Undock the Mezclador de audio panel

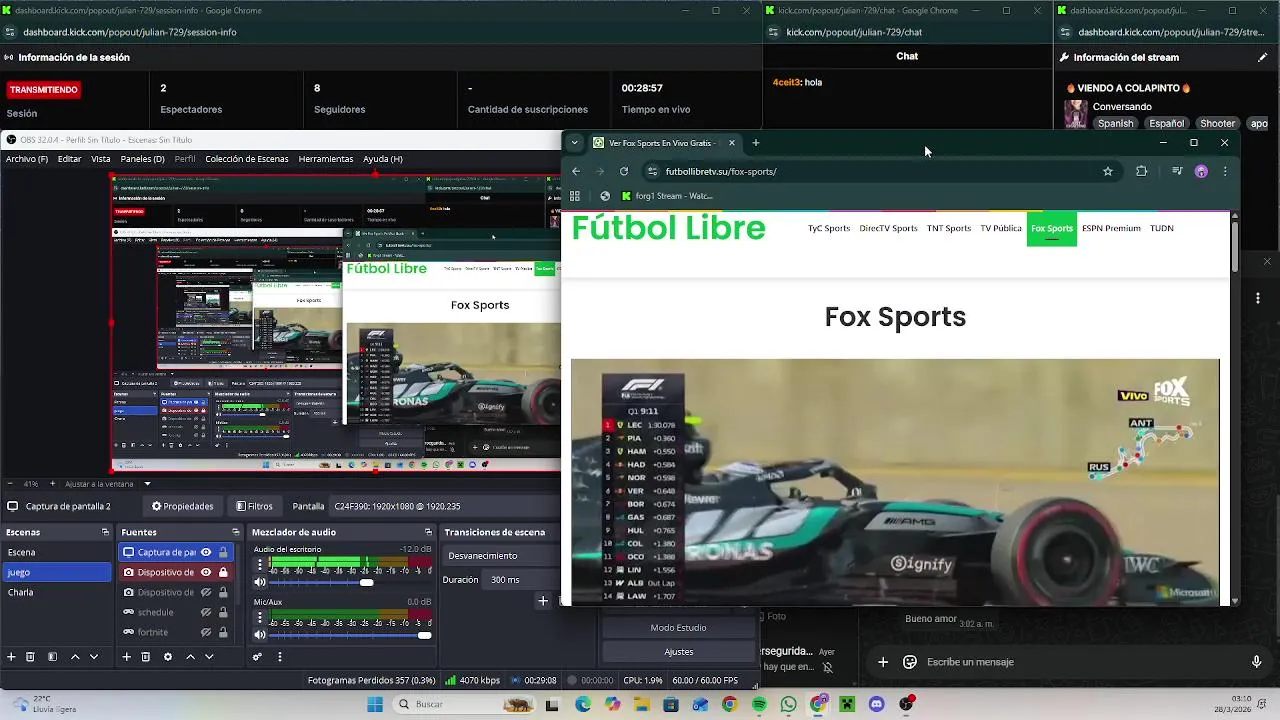click(428, 532)
